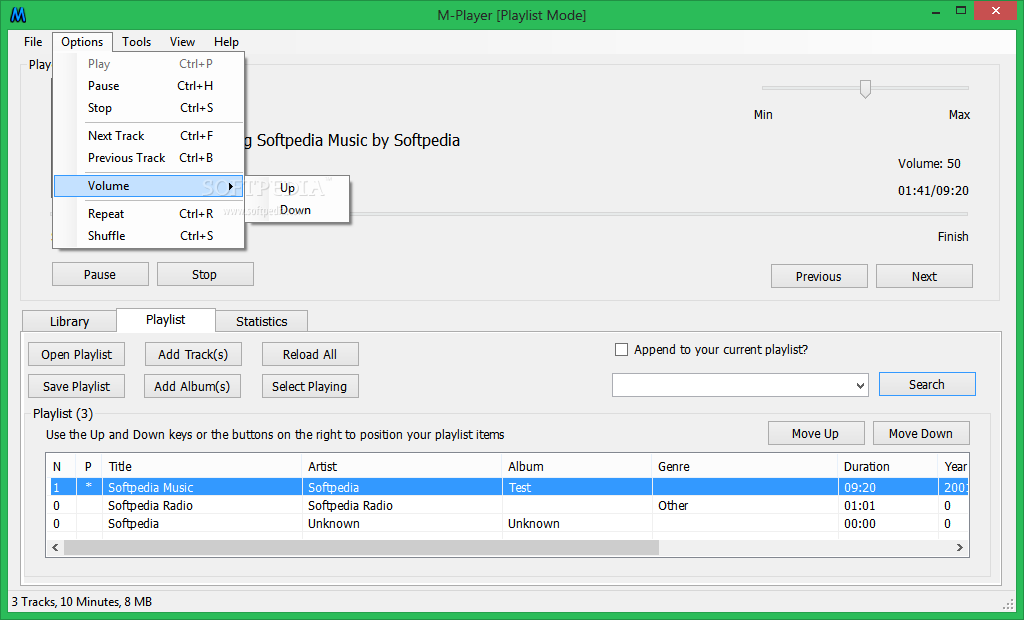The width and height of the screenshot is (1024, 620).
Task: Click the horizontal scrollbar left arrow
Action: (x=56, y=547)
